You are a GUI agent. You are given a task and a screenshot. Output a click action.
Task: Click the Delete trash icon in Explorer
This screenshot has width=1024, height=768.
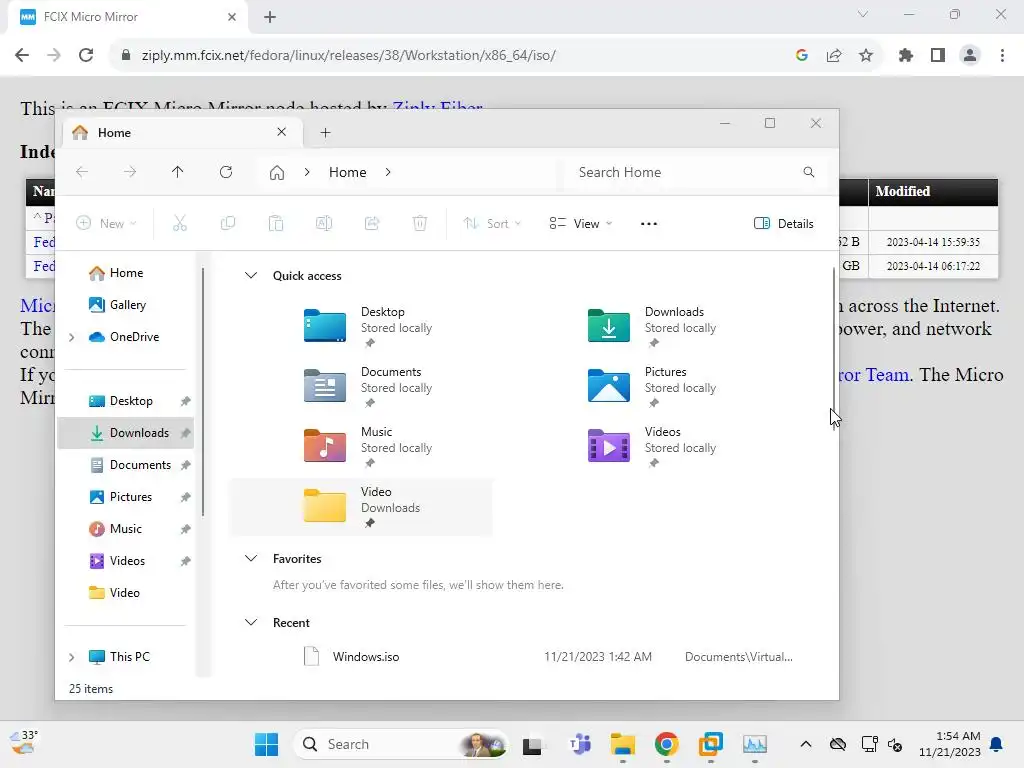[x=420, y=223]
